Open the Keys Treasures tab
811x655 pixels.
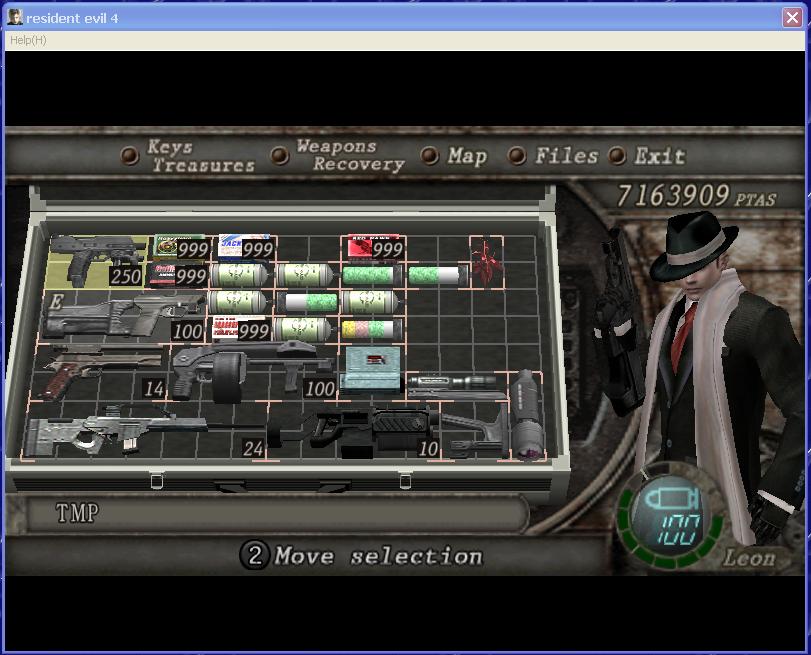tap(188, 156)
